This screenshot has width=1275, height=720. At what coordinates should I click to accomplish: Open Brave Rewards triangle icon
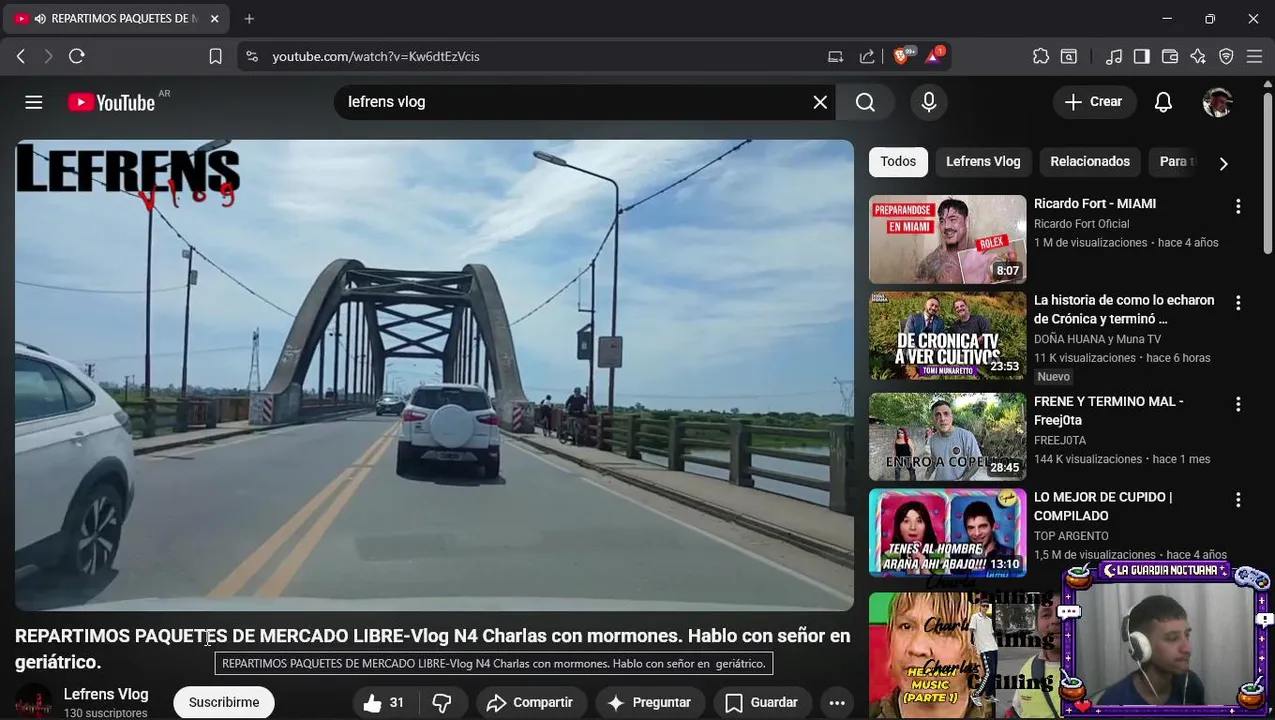click(934, 56)
